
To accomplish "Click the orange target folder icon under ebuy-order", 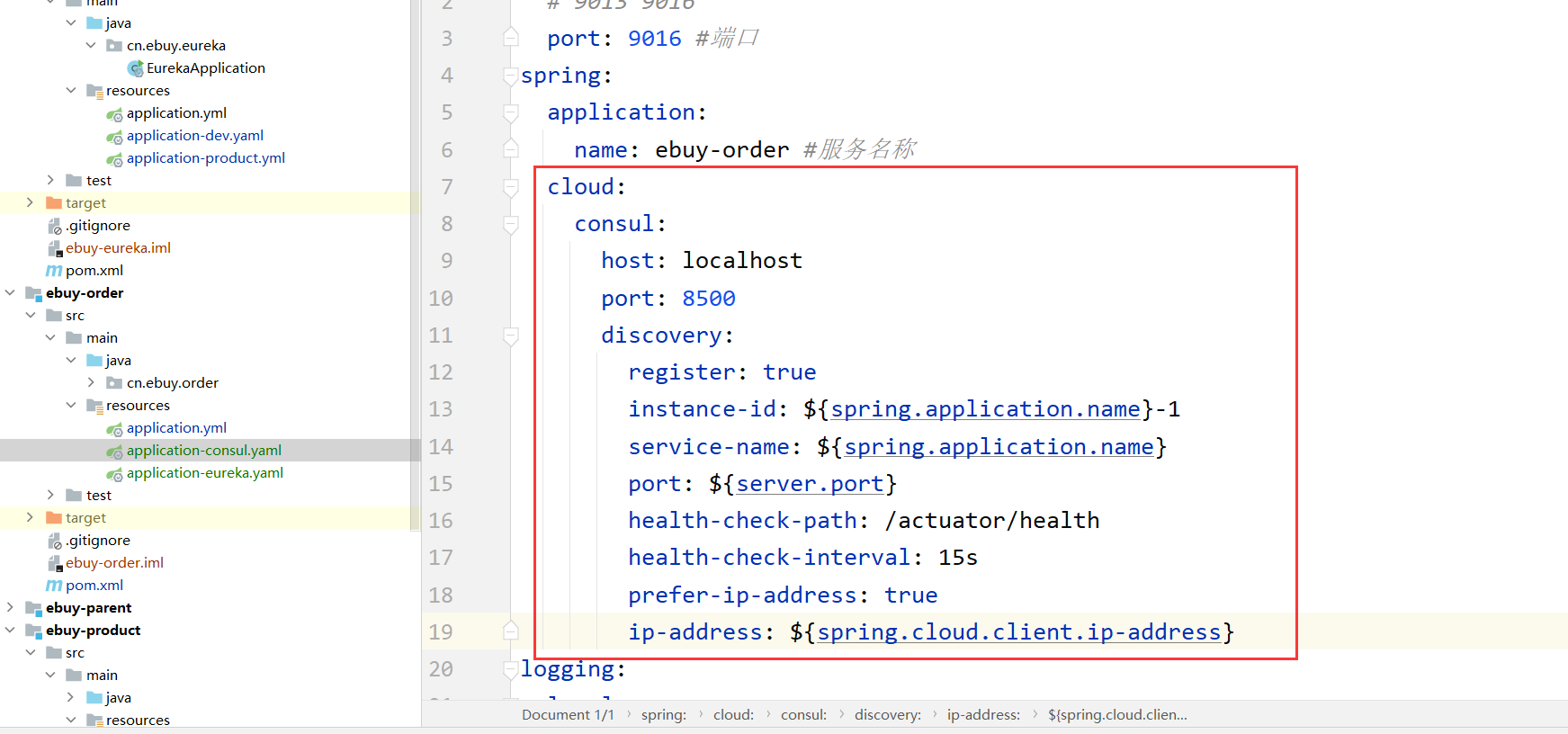I will 54,518.
